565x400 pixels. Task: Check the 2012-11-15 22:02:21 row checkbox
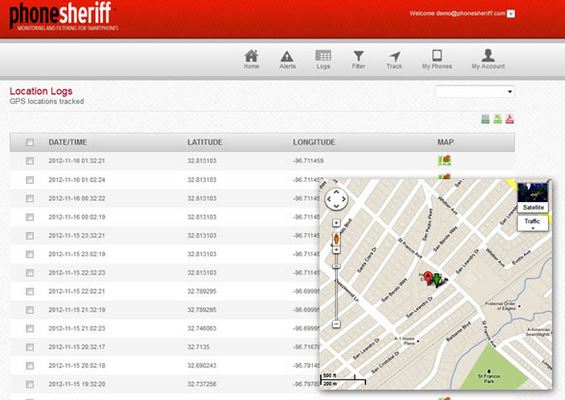[30, 291]
